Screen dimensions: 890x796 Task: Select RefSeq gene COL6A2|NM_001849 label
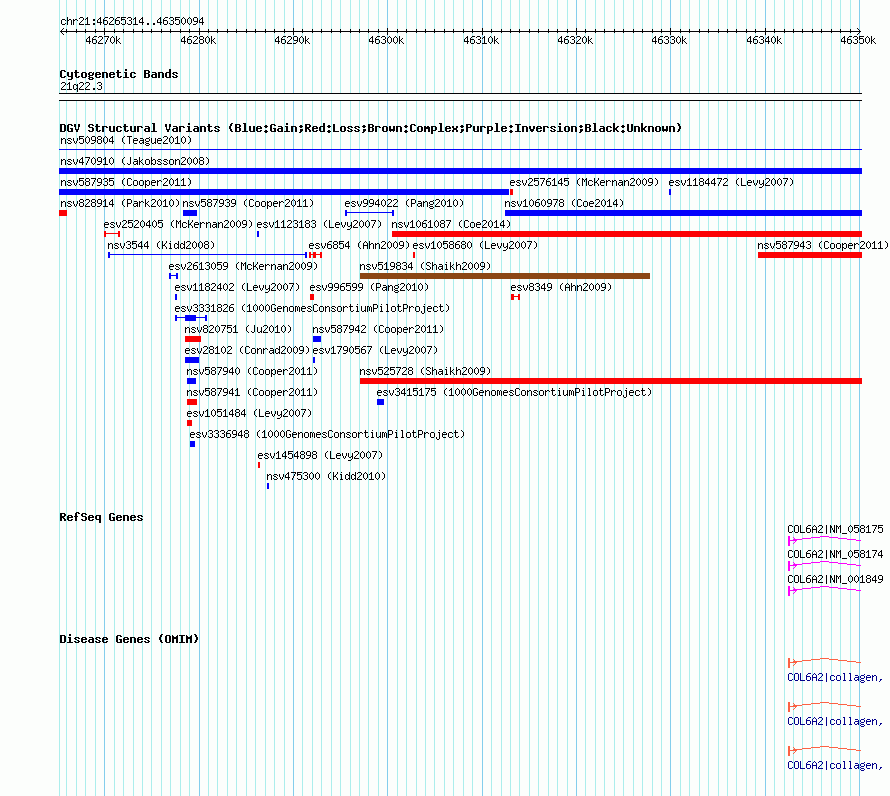point(835,579)
